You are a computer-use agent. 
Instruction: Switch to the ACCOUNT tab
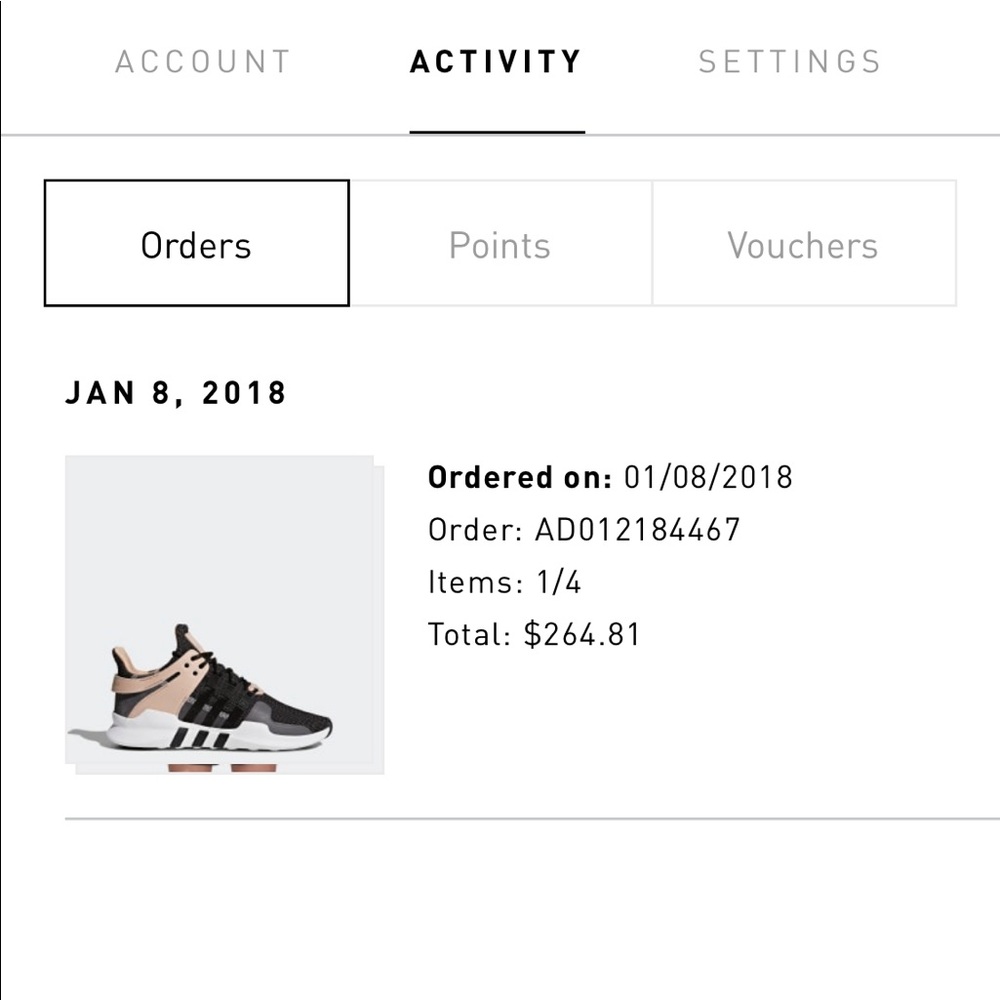point(204,61)
